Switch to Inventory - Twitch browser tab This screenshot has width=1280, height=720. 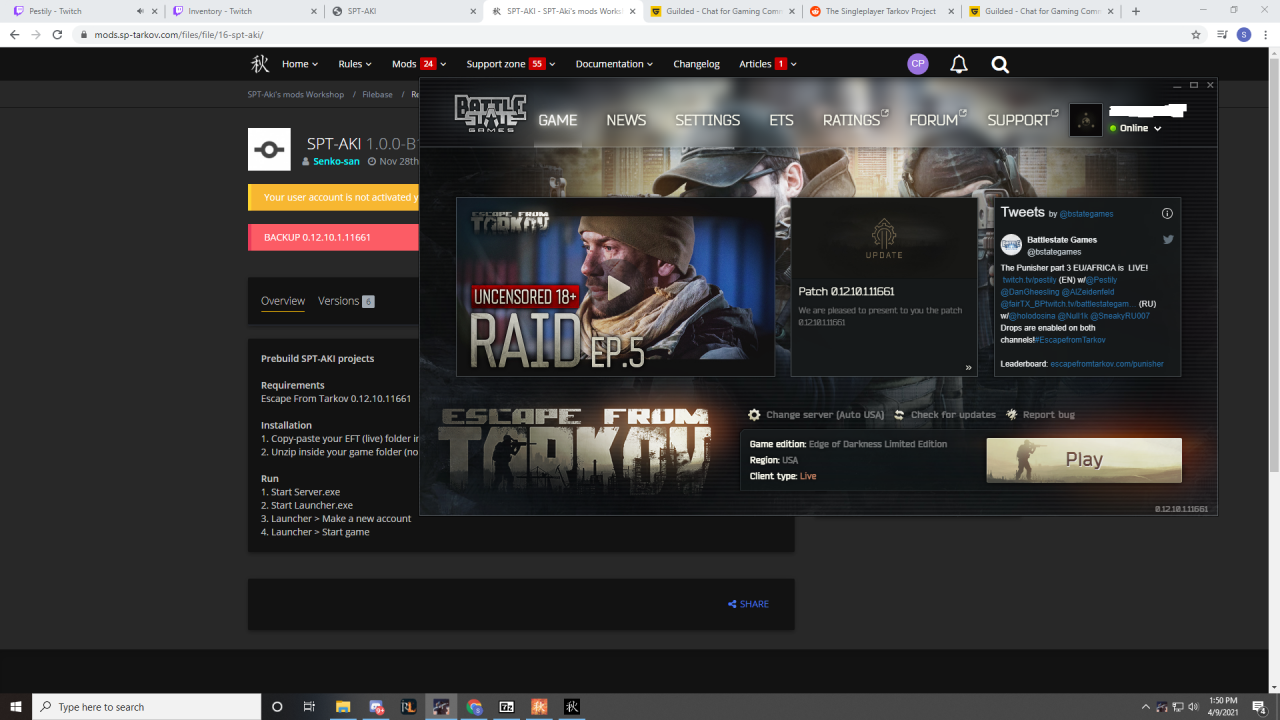[x=243, y=11]
